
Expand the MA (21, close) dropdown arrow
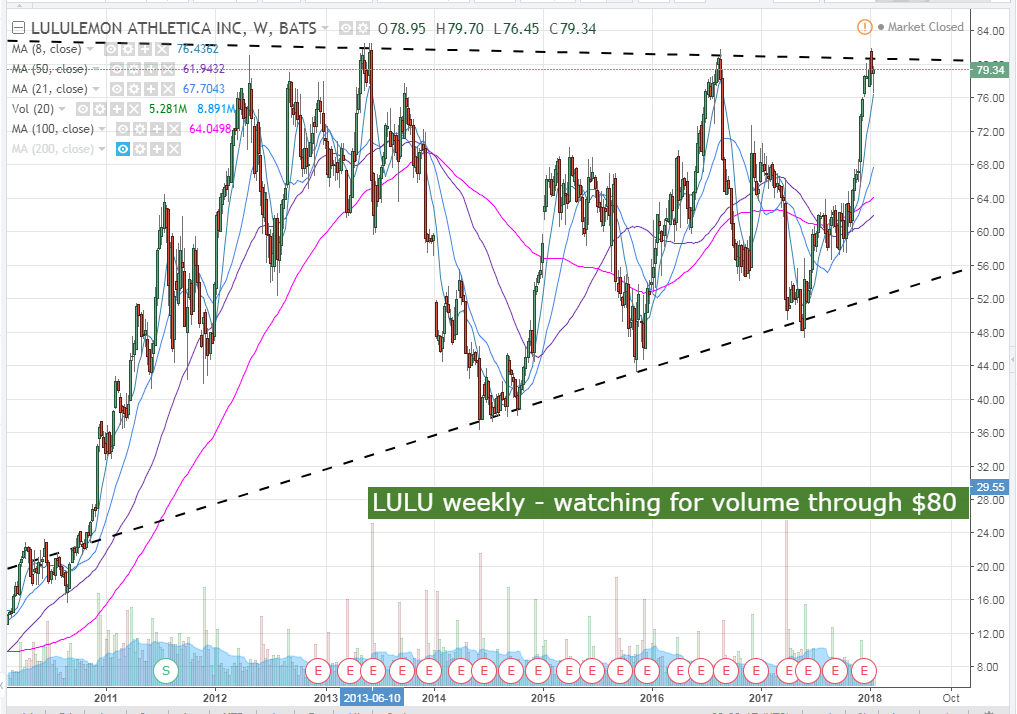click(96, 89)
